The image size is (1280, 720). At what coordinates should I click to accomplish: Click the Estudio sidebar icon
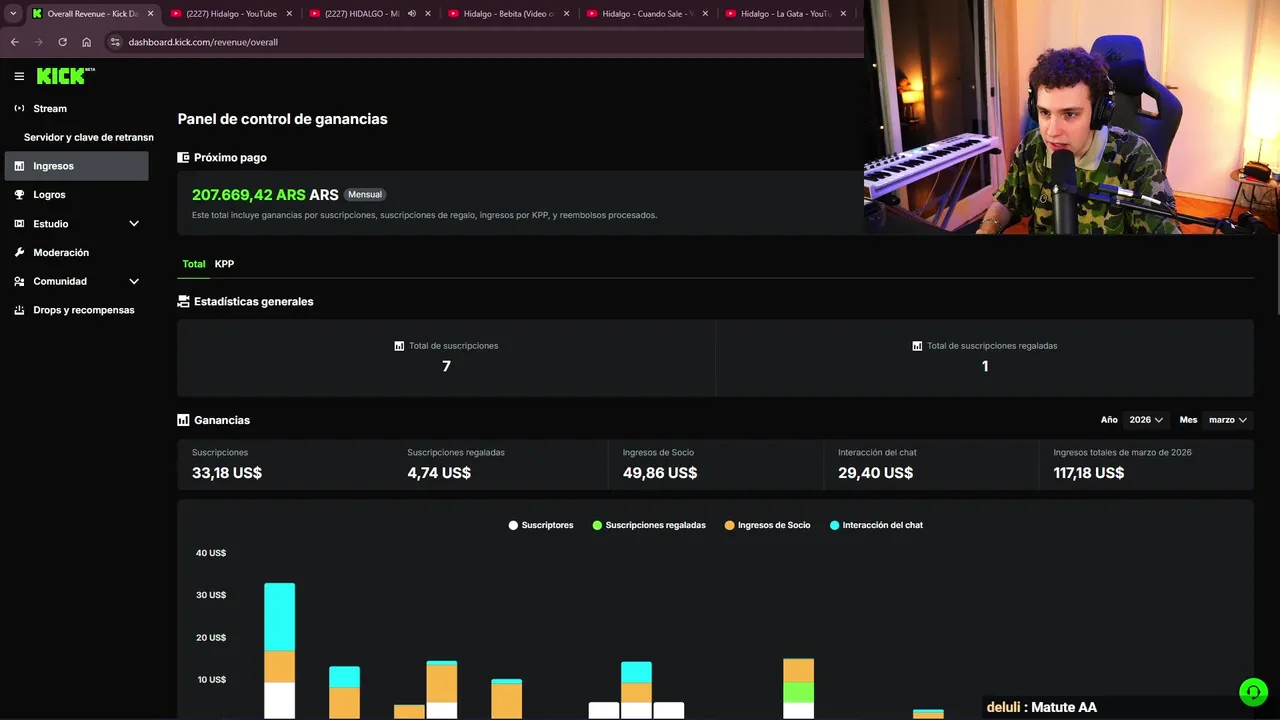click(x=19, y=224)
